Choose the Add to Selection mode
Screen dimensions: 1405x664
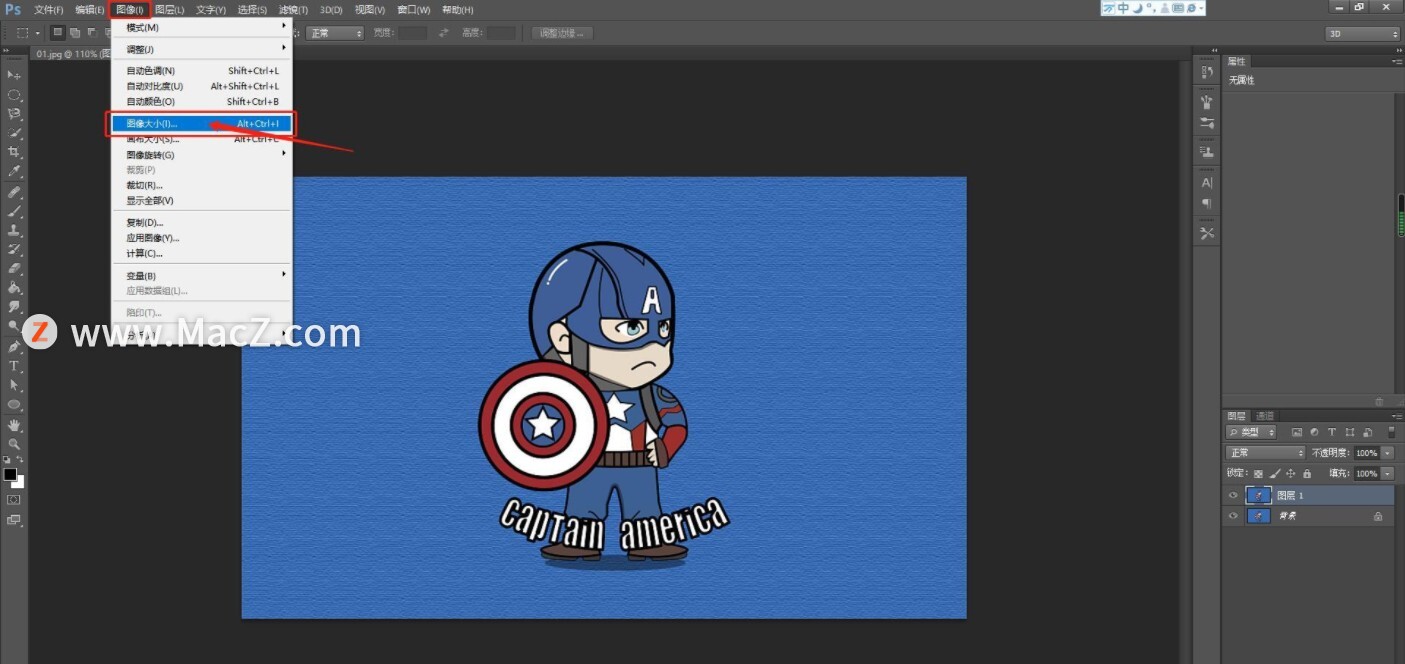pos(75,33)
